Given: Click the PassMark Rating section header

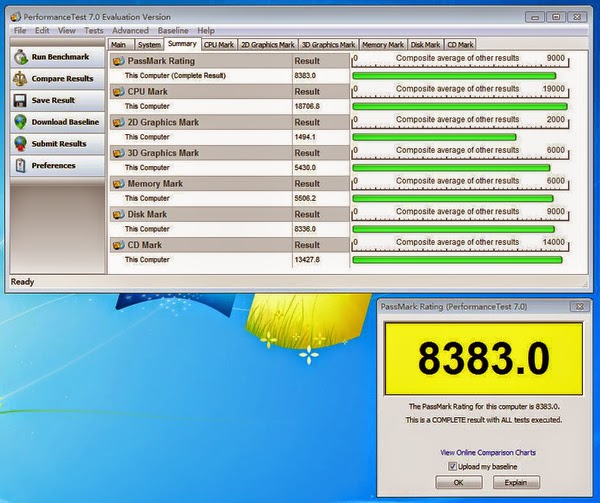Looking at the screenshot, I should click(230, 61).
